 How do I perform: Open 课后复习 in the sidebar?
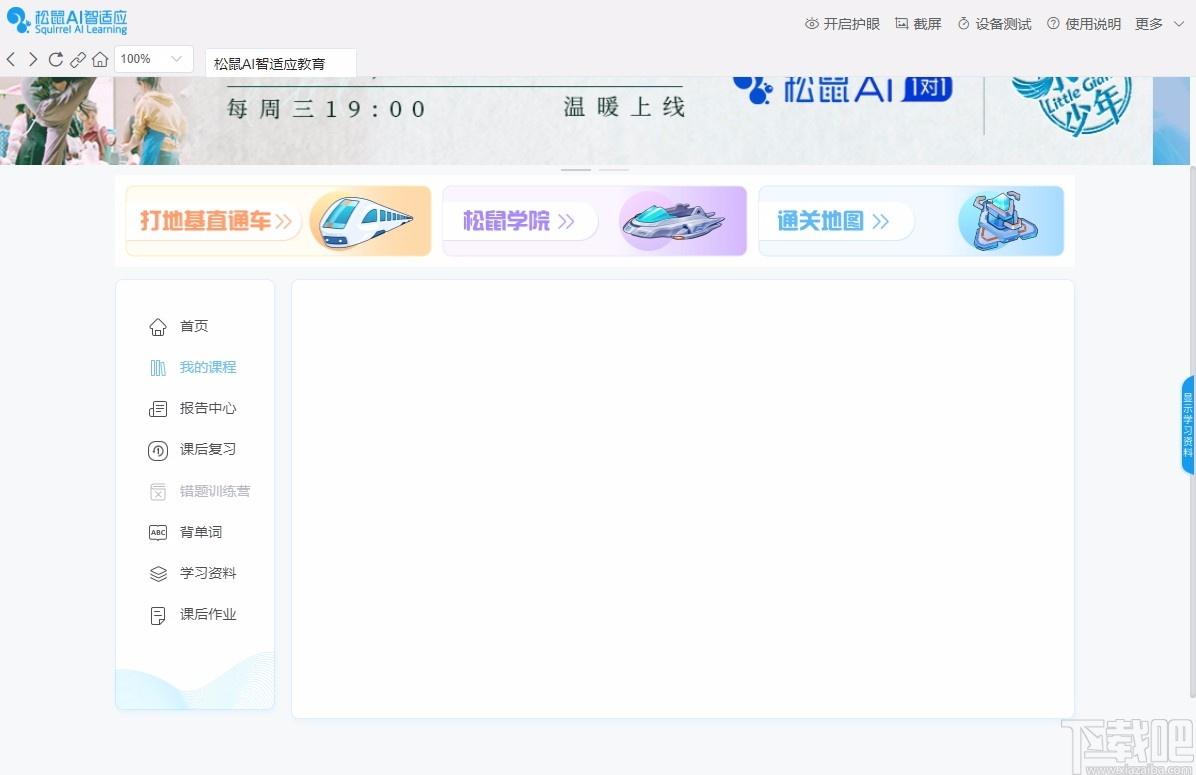tap(207, 450)
